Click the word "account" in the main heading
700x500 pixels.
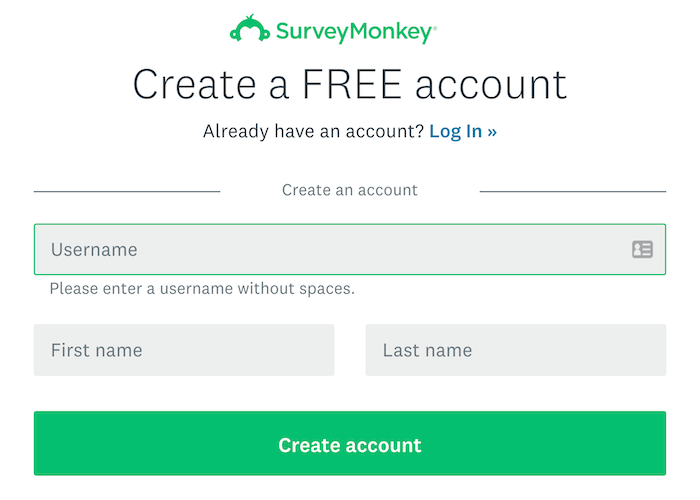coord(490,84)
